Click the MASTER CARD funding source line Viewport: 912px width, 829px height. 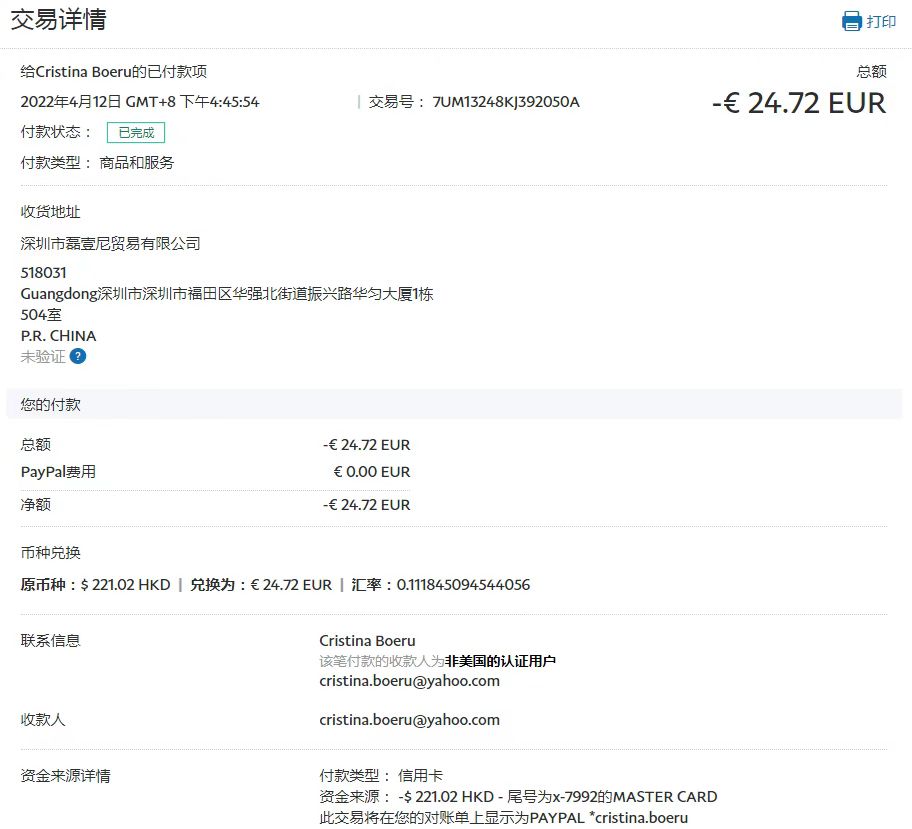click(x=517, y=797)
